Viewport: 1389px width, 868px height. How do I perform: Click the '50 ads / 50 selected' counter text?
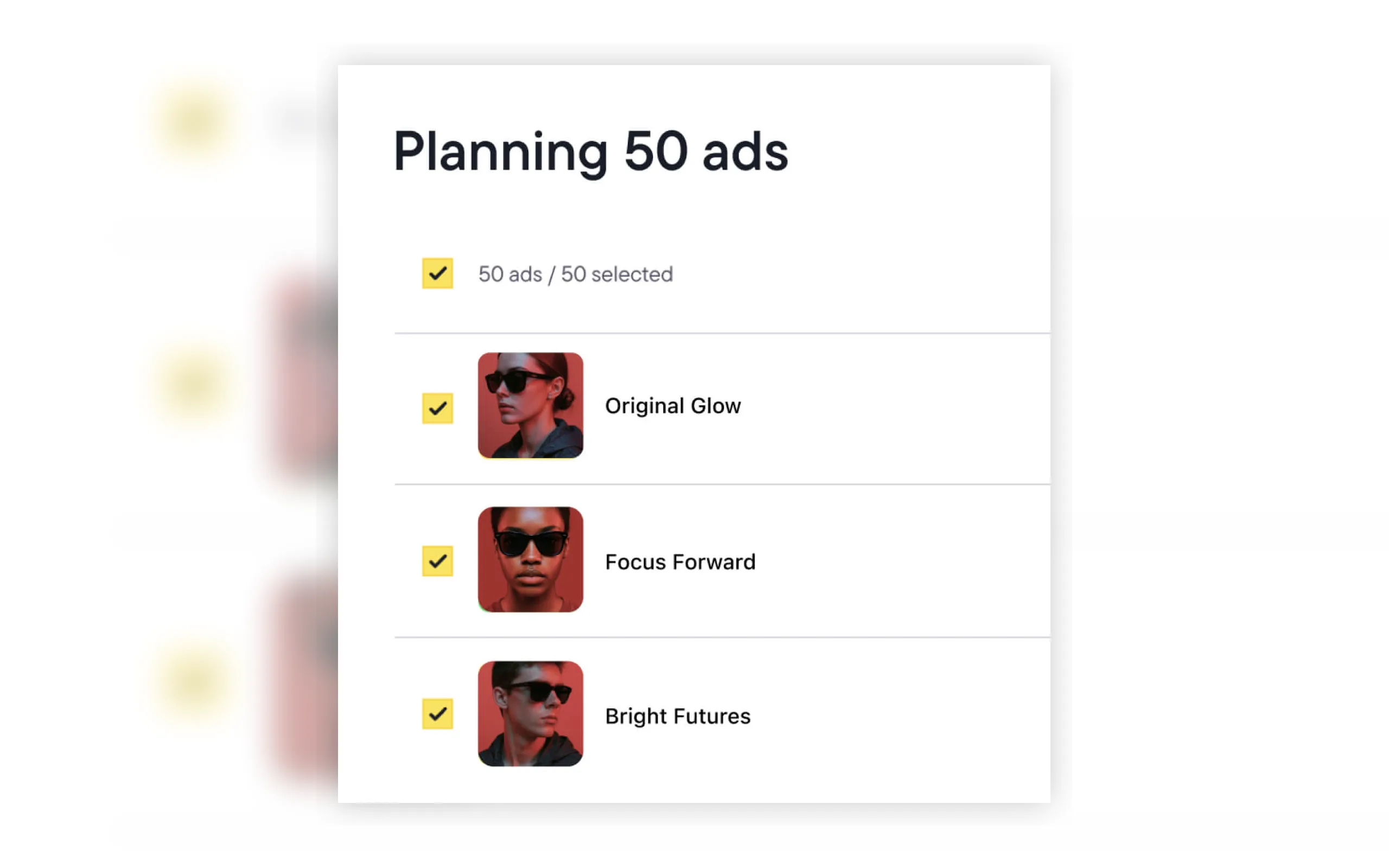point(575,275)
